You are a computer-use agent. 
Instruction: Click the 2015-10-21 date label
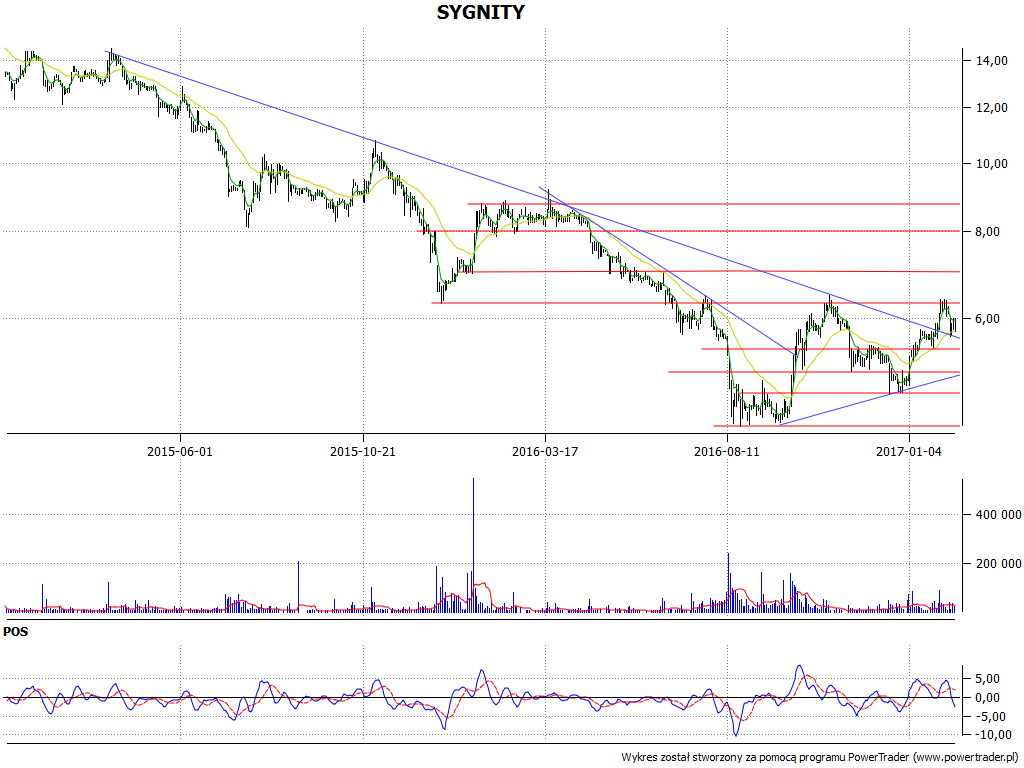(362, 451)
